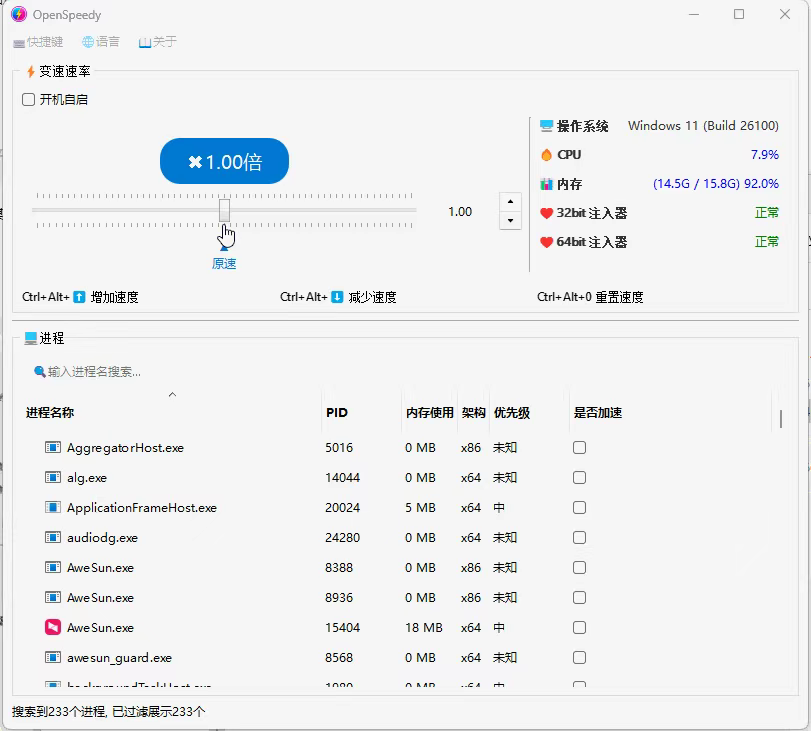The width and height of the screenshot is (811, 731).
Task: Enable the 开机自启 checkbox
Action: click(x=27, y=99)
